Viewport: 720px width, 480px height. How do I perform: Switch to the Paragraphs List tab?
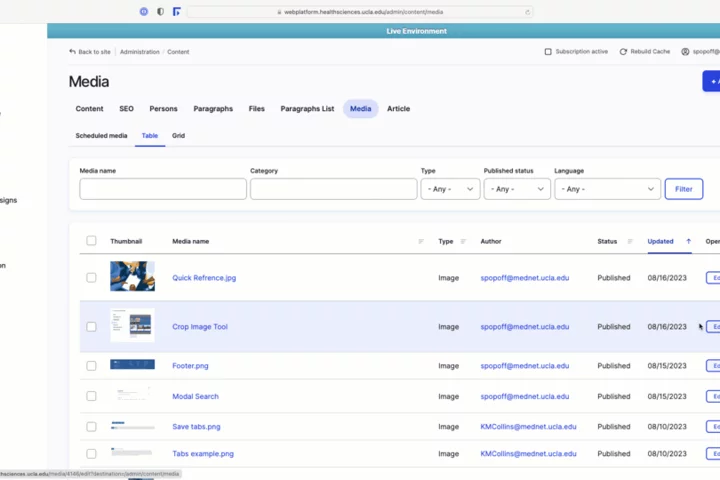click(307, 108)
